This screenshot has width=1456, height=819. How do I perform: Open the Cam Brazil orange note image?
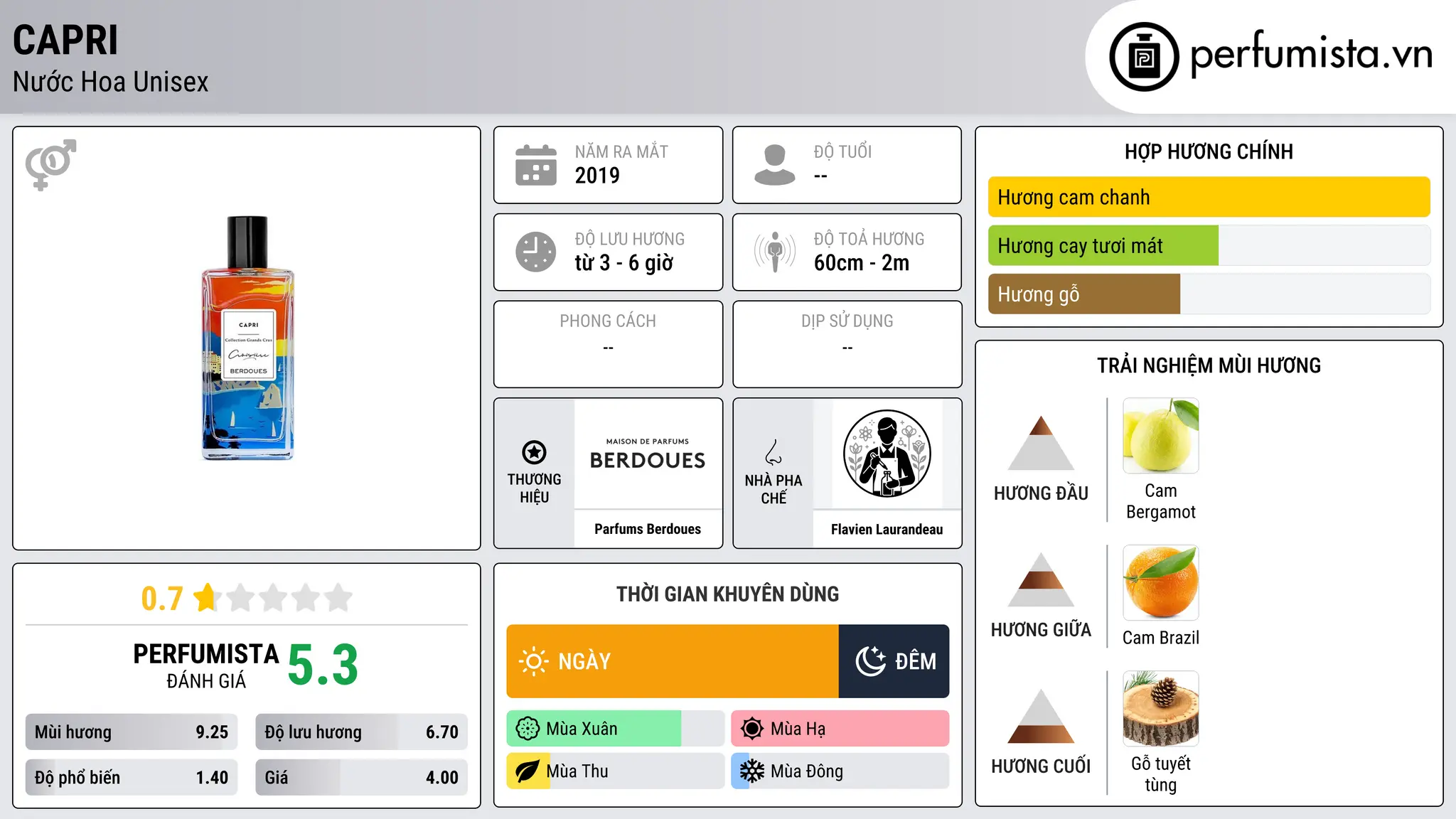click(x=1161, y=583)
